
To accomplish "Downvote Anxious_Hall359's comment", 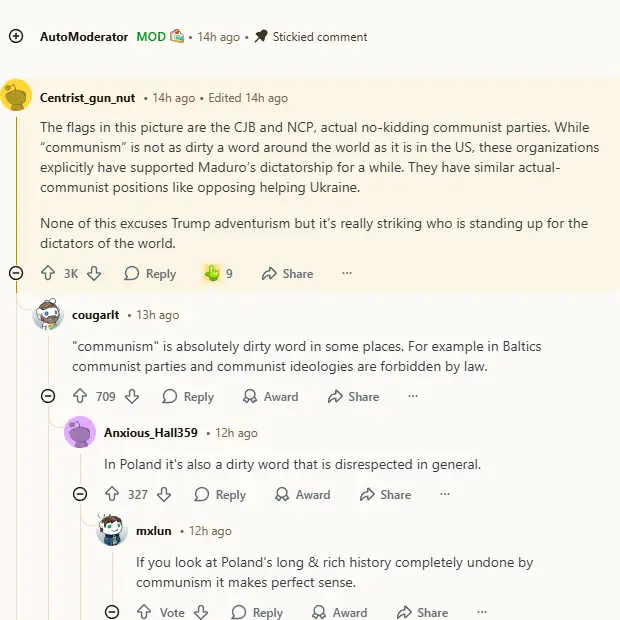I will click(x=164, y=494).
